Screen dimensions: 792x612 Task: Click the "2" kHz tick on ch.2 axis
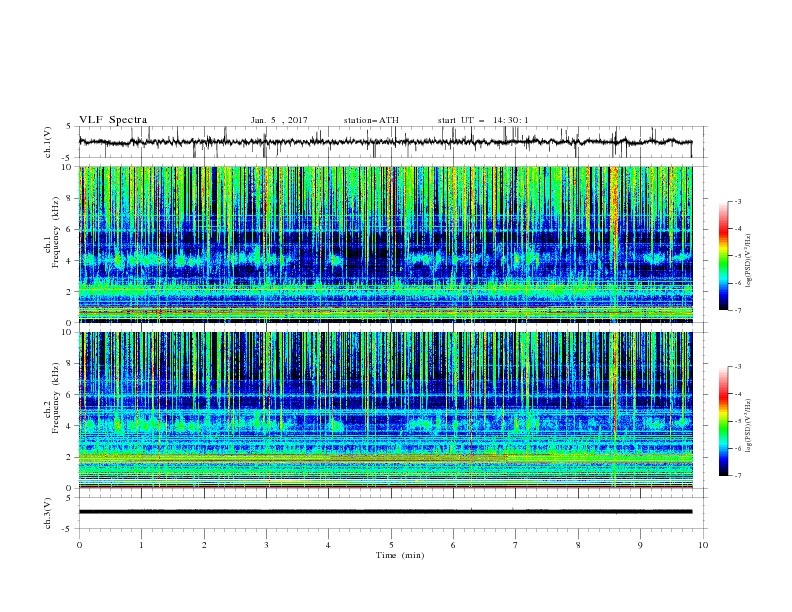coord(71,457)
